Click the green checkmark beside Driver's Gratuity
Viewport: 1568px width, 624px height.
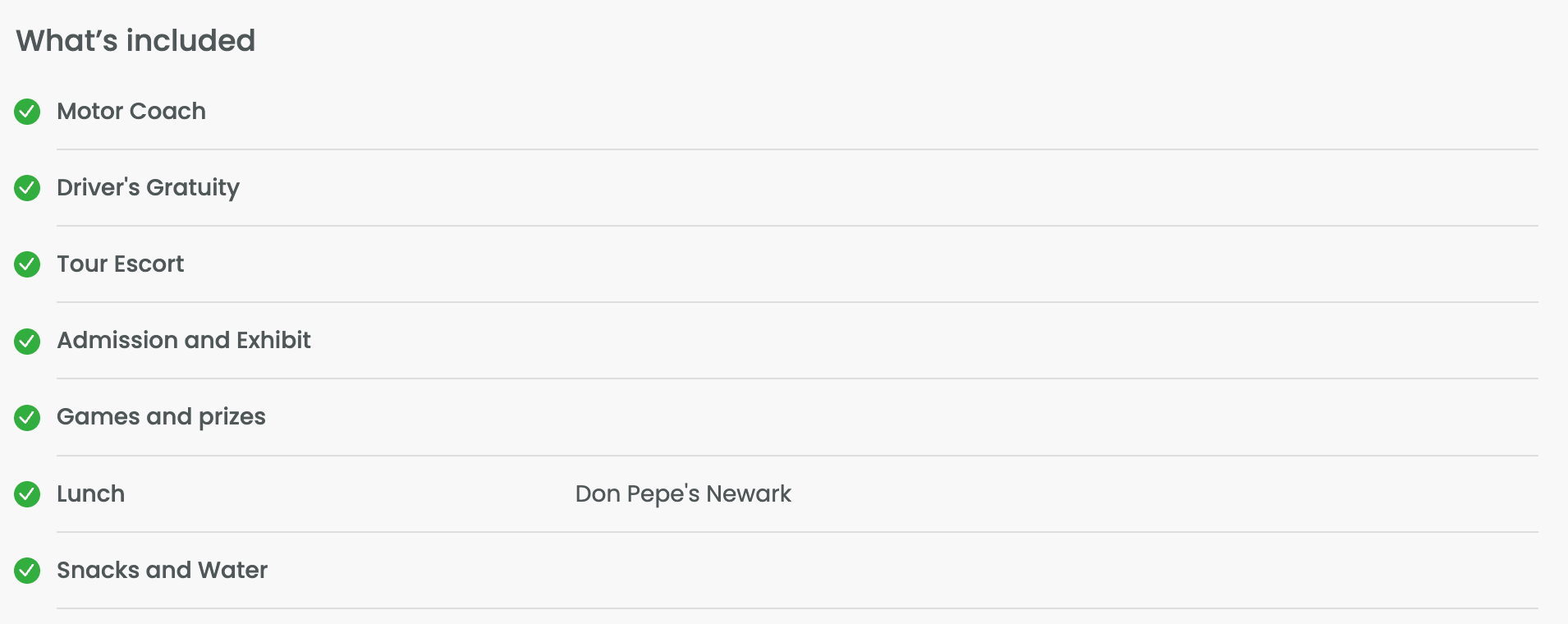(x=27, y=188)
